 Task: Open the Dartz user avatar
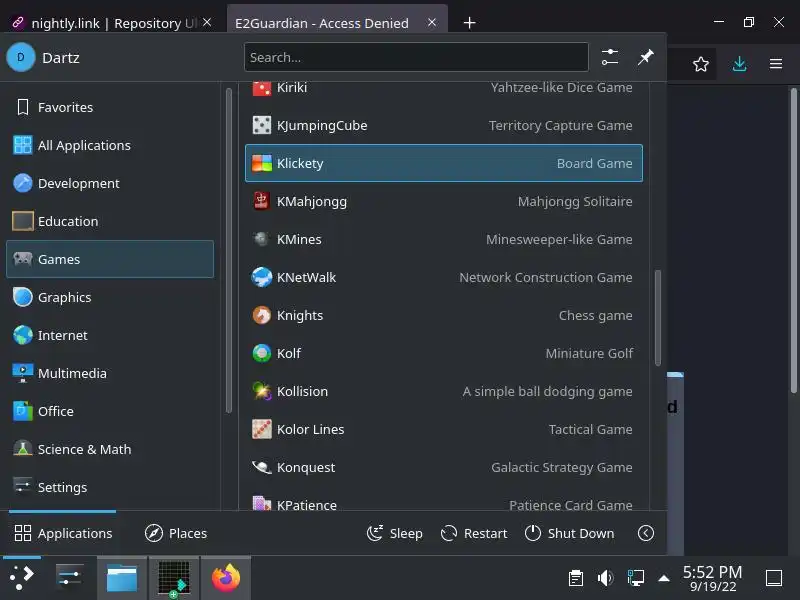(x=21, y=57)
